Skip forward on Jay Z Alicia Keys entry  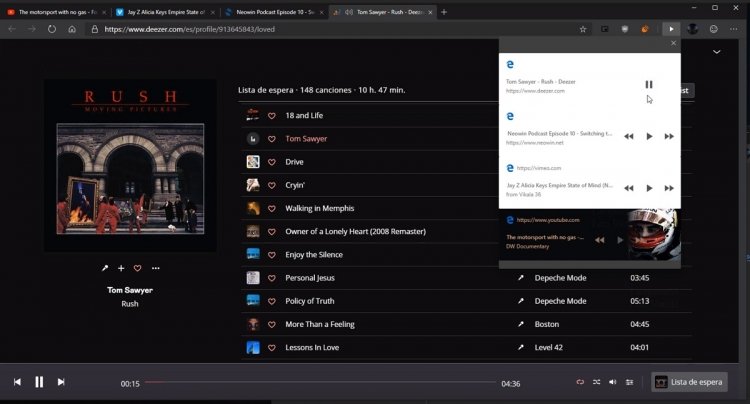pos(669,188)
